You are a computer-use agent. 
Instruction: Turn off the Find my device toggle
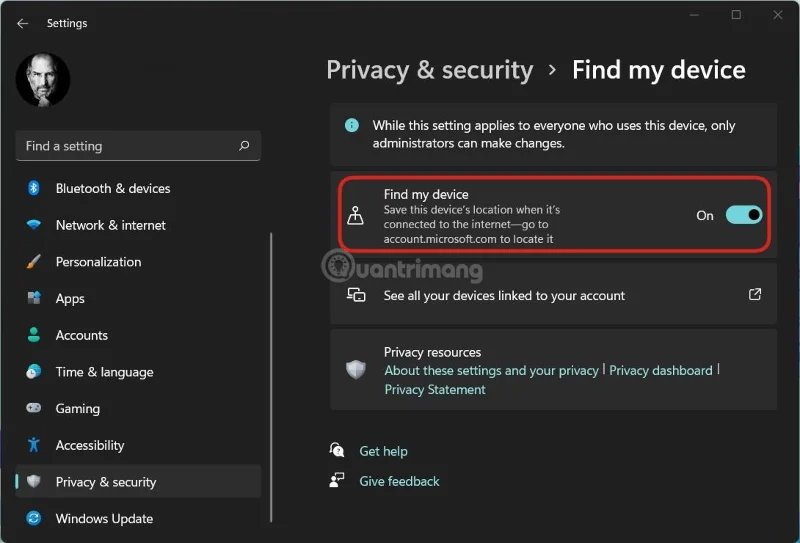(x=744, y=215)
